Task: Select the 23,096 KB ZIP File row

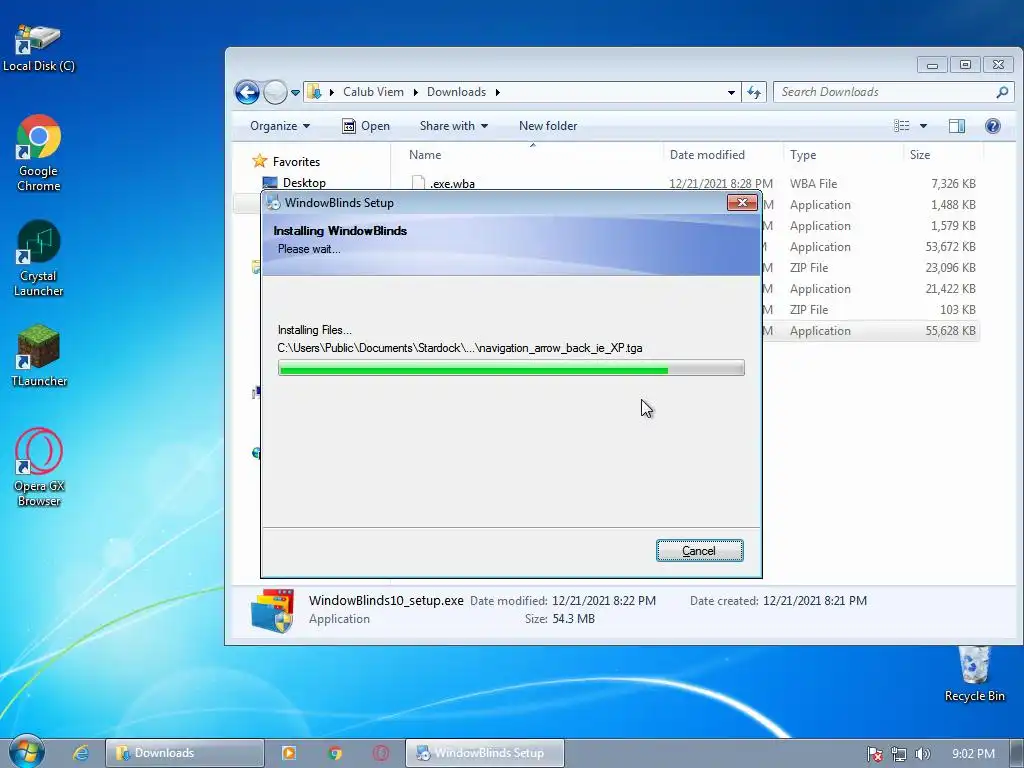Action: [x=870, y=268]
